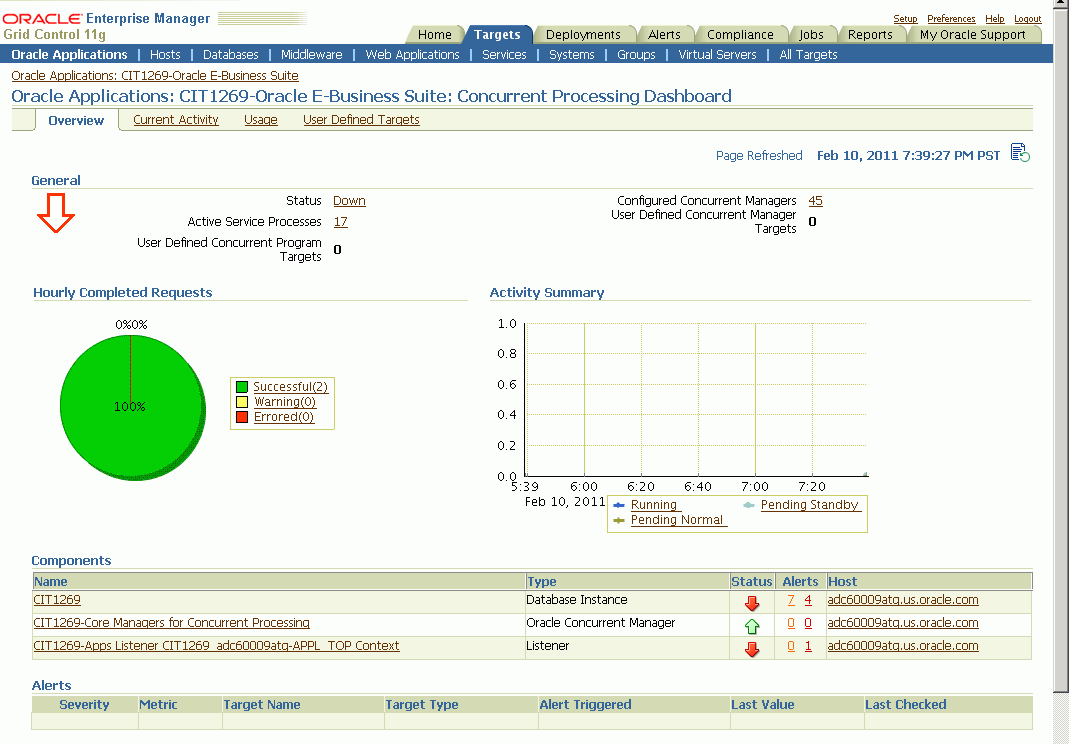Click the red Errored legend swatch

tap(241, 417)
